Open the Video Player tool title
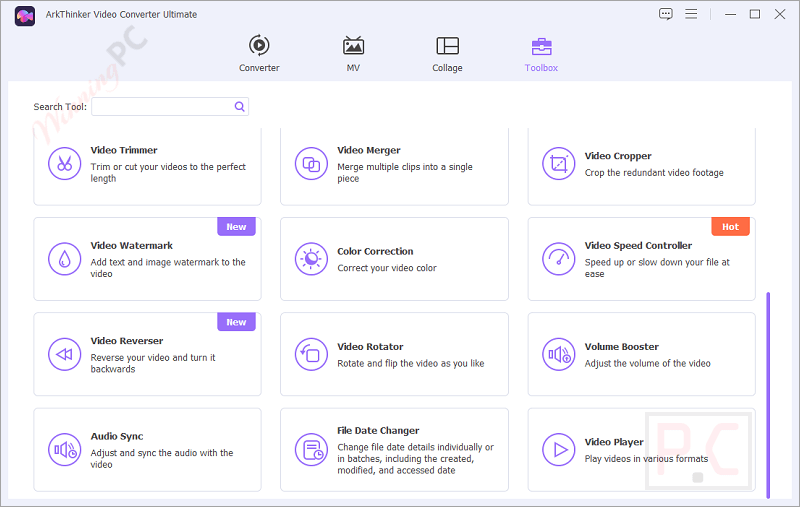 (x=614, y=442)
